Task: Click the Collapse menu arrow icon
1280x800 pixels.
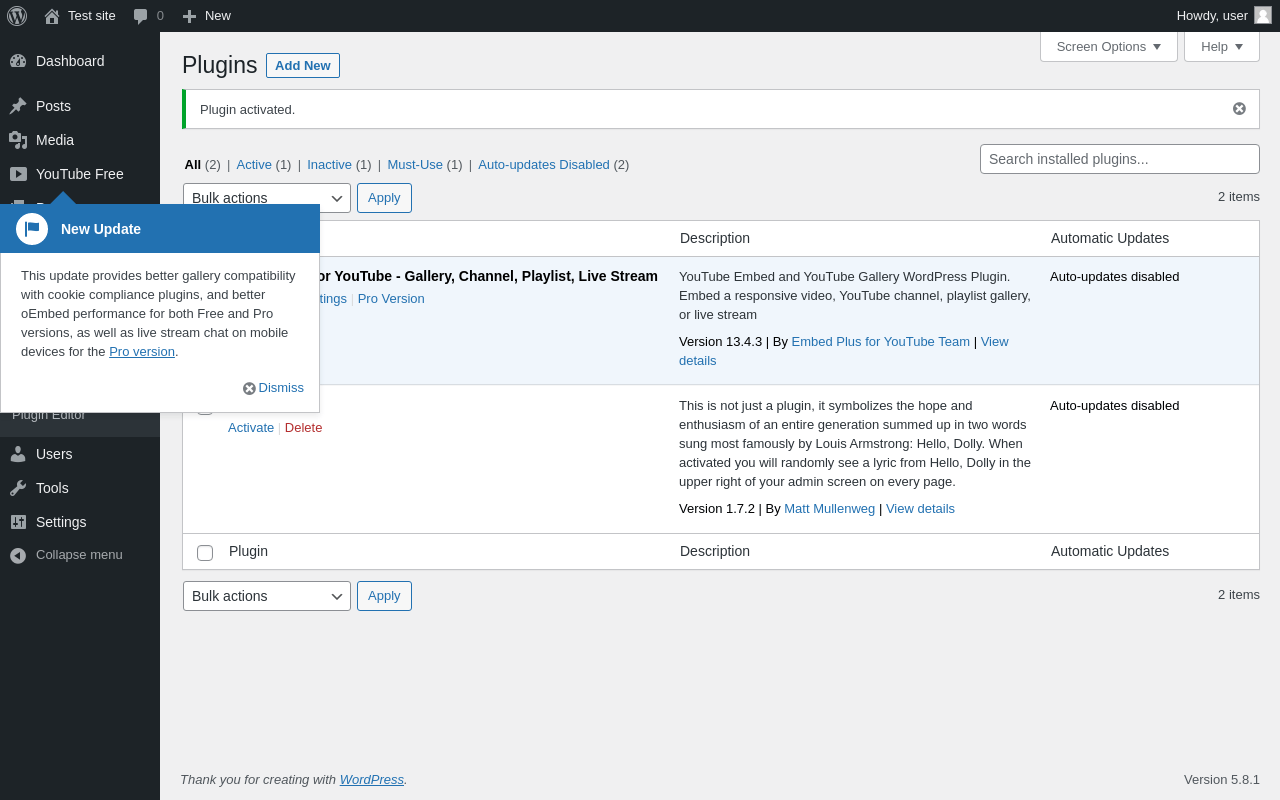Action: point(18,555)
